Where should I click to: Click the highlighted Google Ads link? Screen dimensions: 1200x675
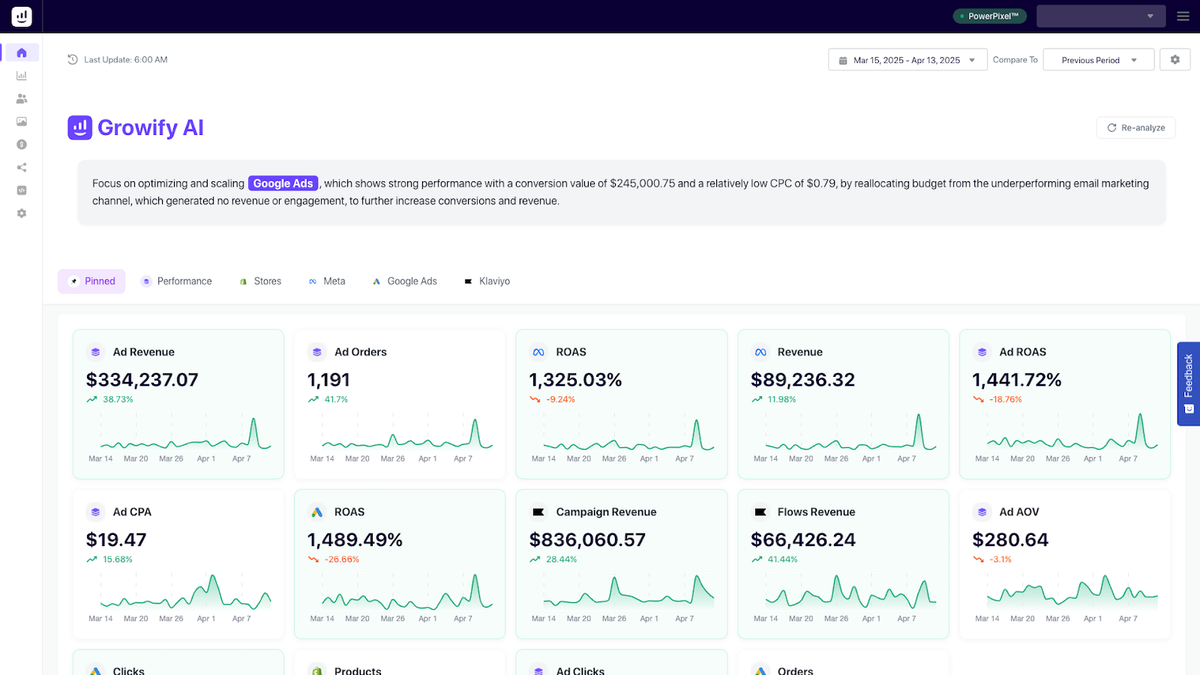pyautogui.click(x=283, y=183)
